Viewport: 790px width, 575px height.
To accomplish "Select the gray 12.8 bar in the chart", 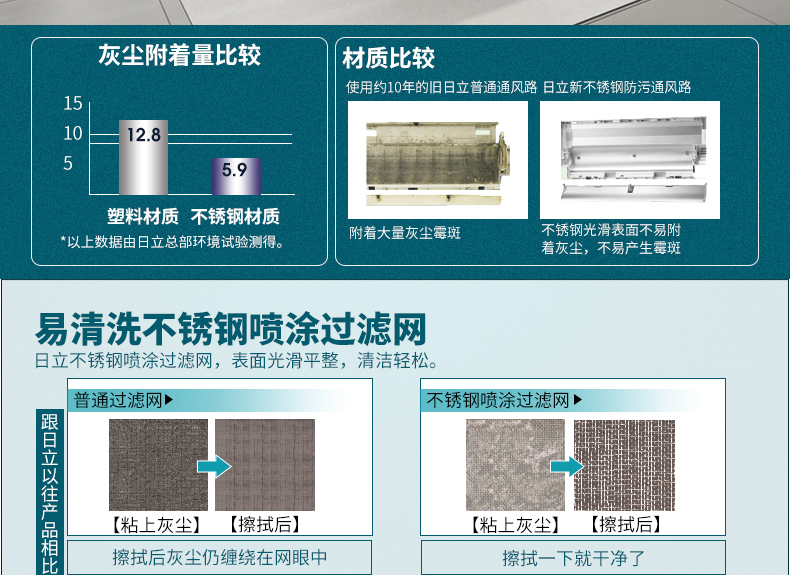I will (x=143, y=157).
